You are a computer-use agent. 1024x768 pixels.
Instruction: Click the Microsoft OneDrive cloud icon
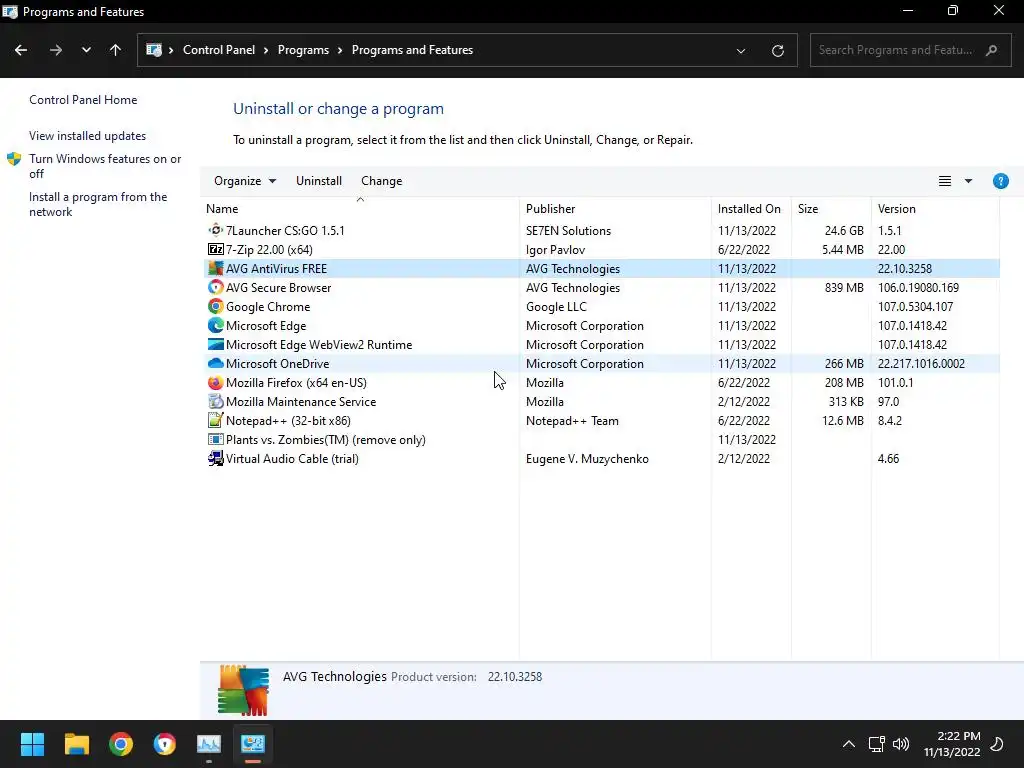click(x=216, y=363)
